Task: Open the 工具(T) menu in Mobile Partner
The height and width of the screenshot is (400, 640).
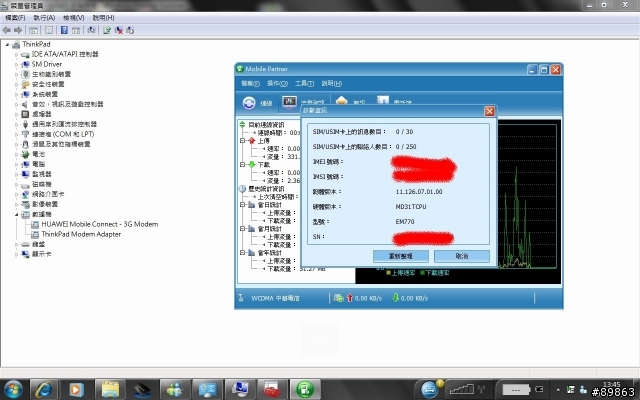Action: 304,83
